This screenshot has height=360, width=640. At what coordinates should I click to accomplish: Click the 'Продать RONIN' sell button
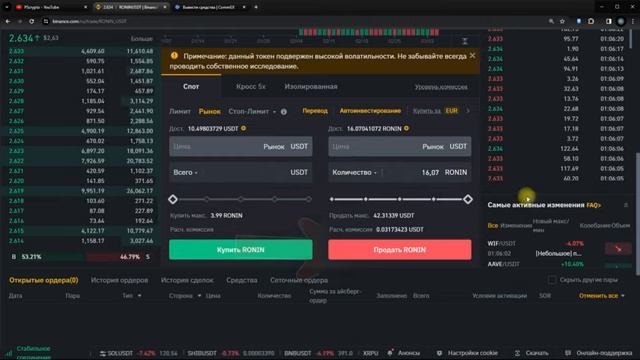(400, 249)
